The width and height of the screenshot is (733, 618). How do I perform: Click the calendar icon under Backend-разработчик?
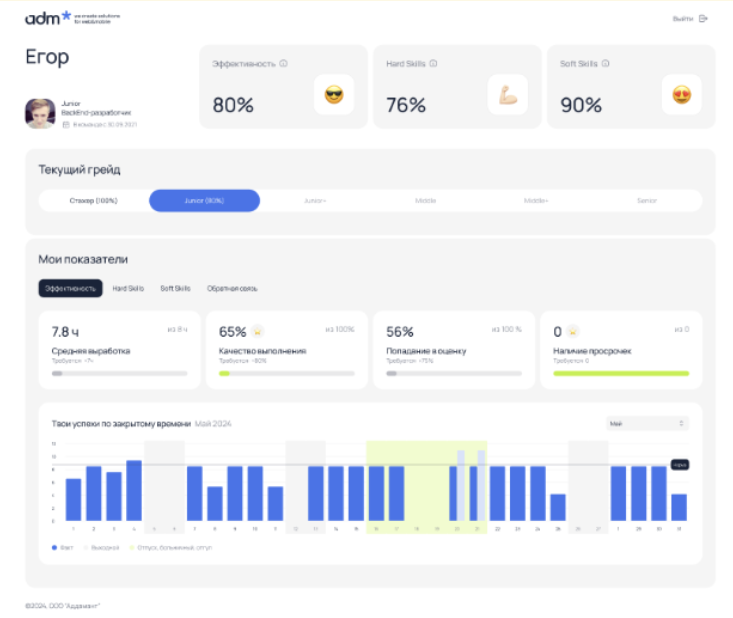click(x=66, y=125)
